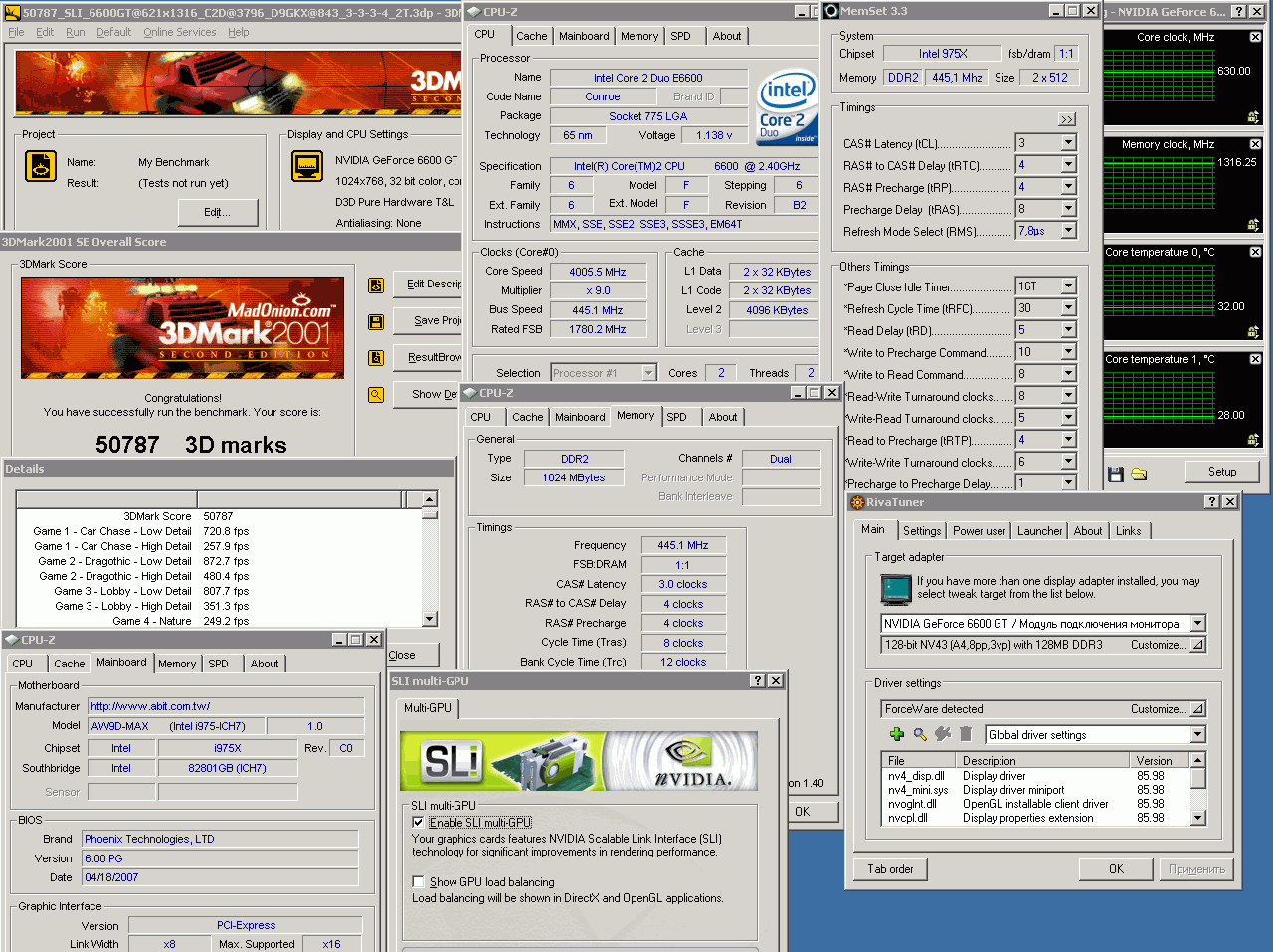Click the Setup button in hardware monitor
The image size is (1273, 952).
(1222, 472)
